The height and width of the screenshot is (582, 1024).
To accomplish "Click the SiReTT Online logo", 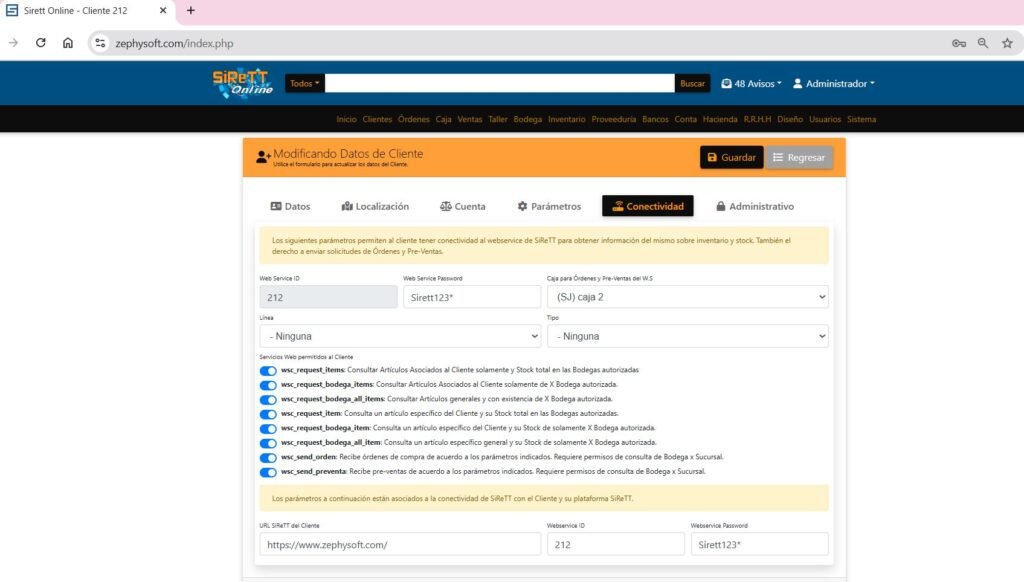I will pyautogui.click(x=243, y=83).
